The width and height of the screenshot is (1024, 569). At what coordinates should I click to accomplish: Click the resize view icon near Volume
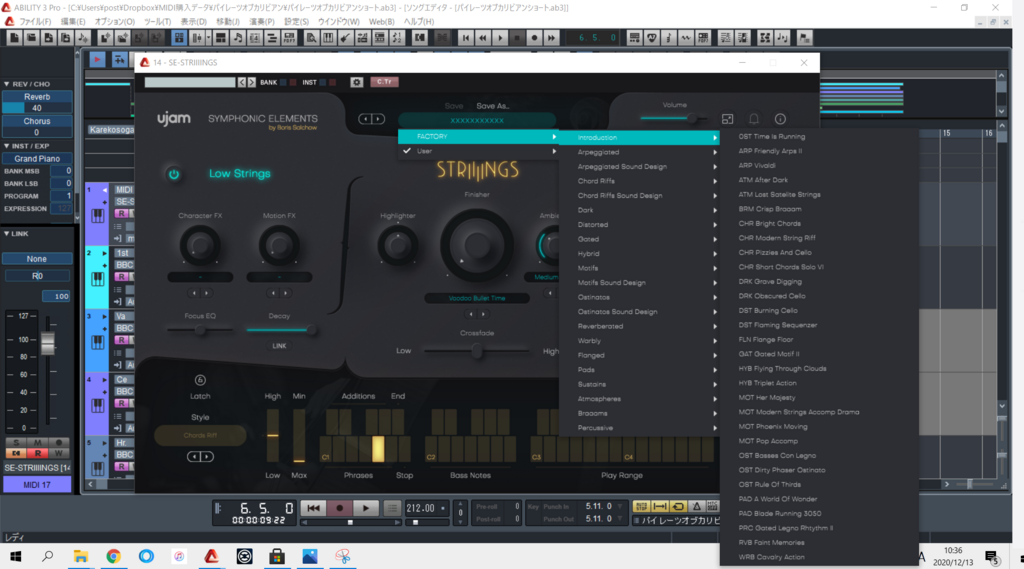[x=728, y=119]
